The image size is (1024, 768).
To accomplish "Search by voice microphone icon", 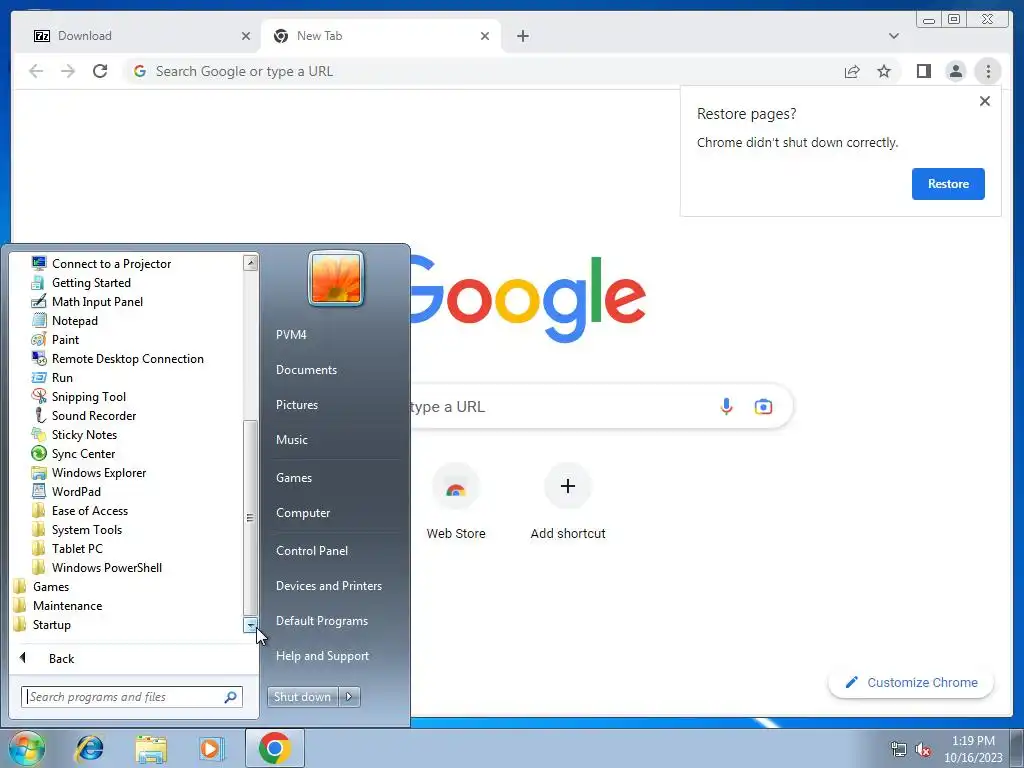I will 726,406.
